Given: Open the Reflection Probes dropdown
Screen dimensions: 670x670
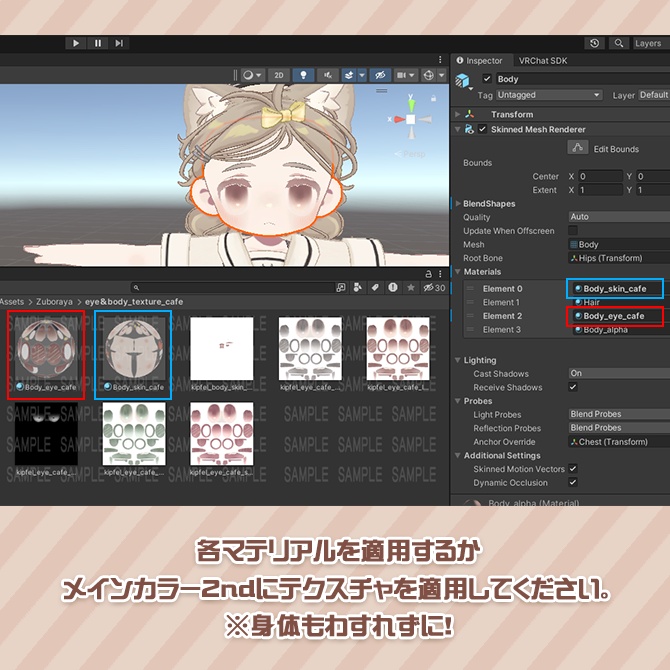Looking at the screenshot, I should click(x=619, y=428).
